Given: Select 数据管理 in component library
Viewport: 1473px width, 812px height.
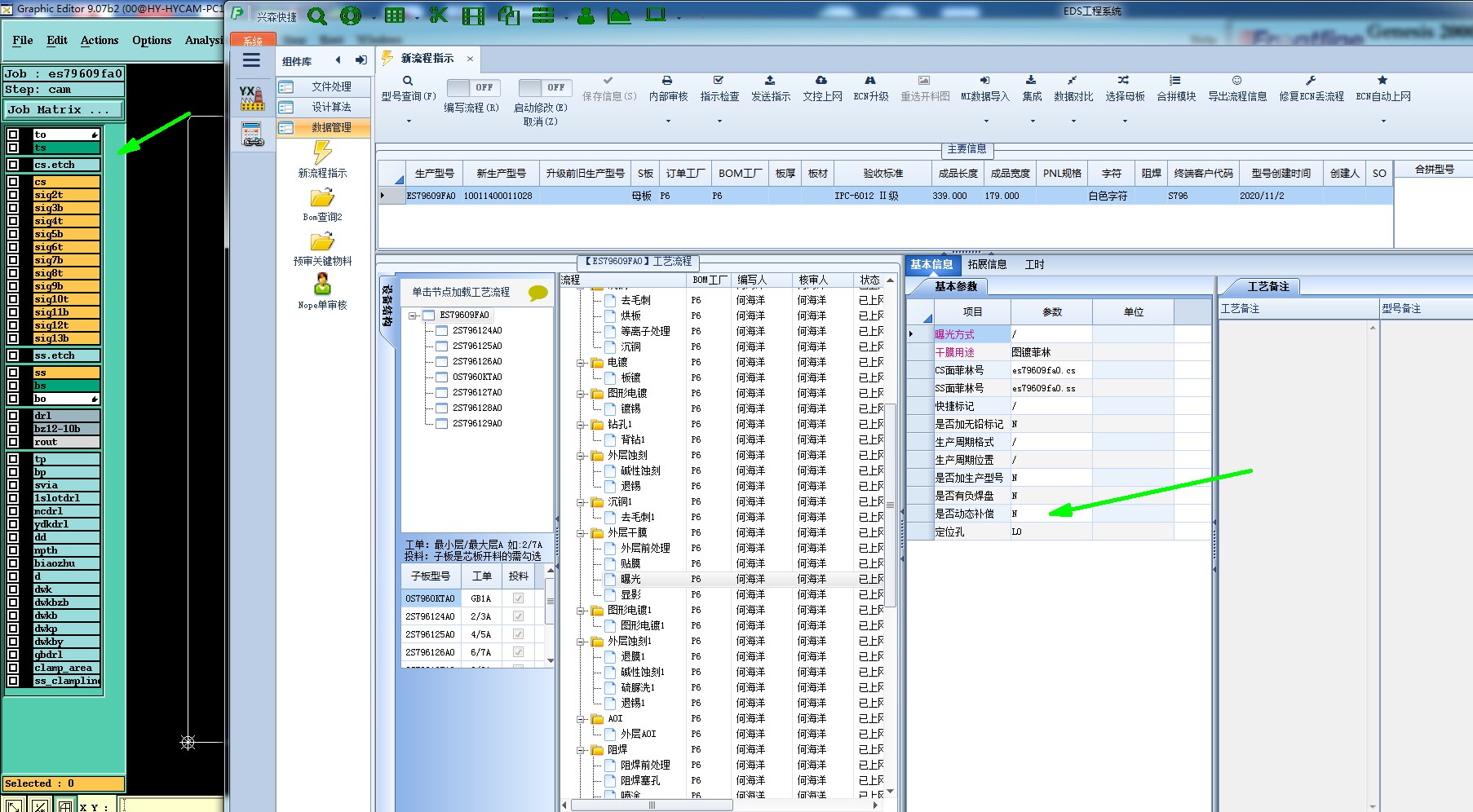Looking at the screenshot, I should pos(323,127).
